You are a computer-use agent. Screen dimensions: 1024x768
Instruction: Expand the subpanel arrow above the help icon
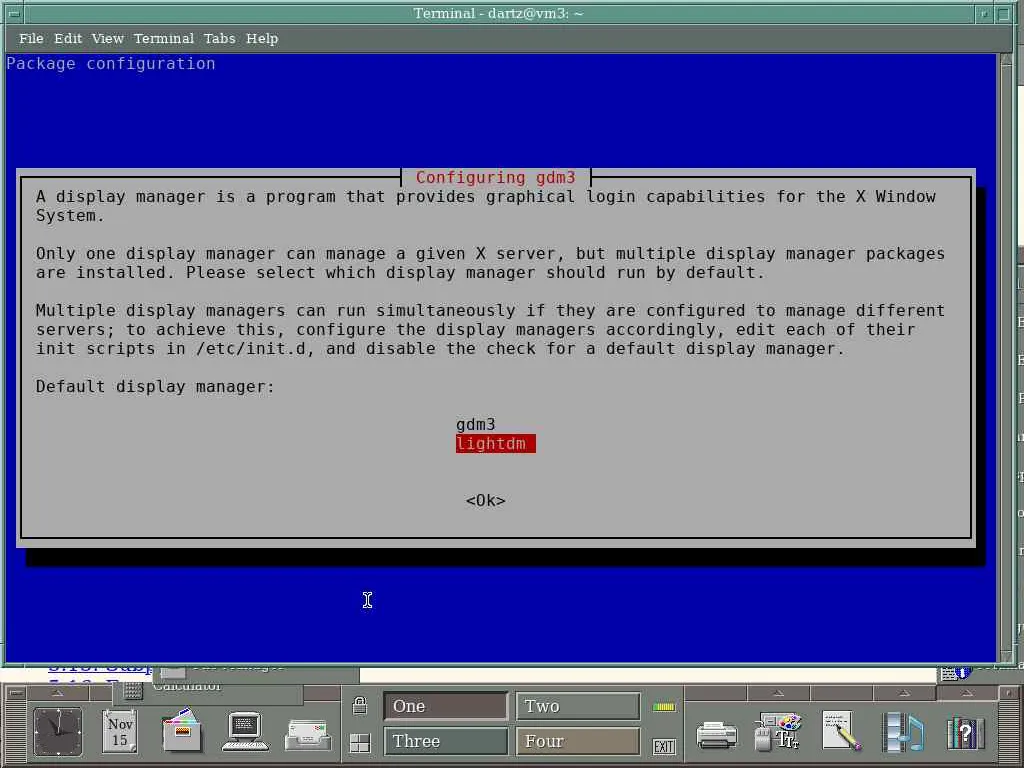967,693
